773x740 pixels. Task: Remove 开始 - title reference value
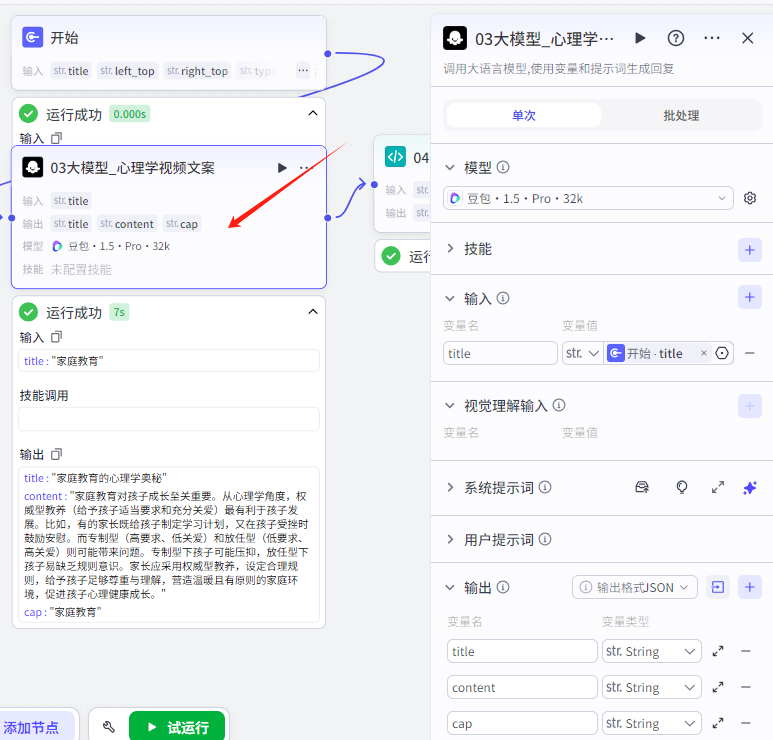click(x=703, y=353)
